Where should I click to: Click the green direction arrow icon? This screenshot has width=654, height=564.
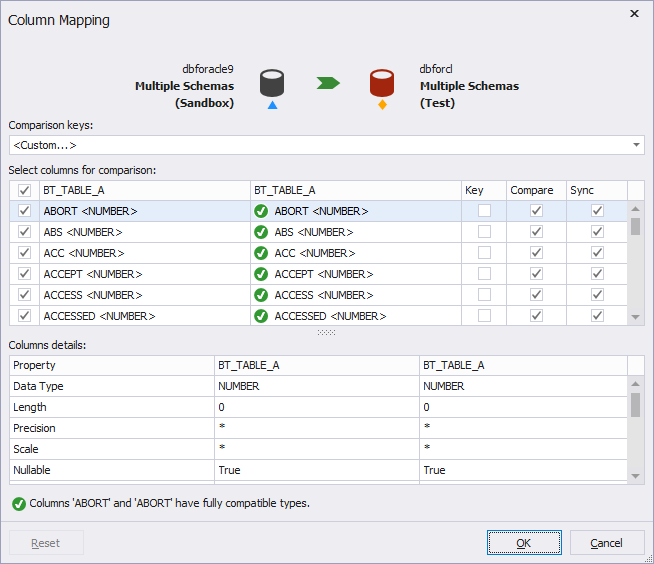tap(328, 83)
